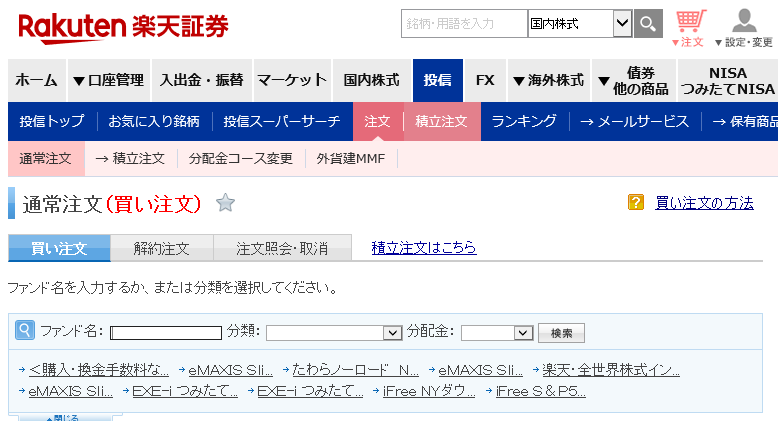Open 投信スーパーサーチ
This screenshot has height=421, width=778.
pos(282,121)
